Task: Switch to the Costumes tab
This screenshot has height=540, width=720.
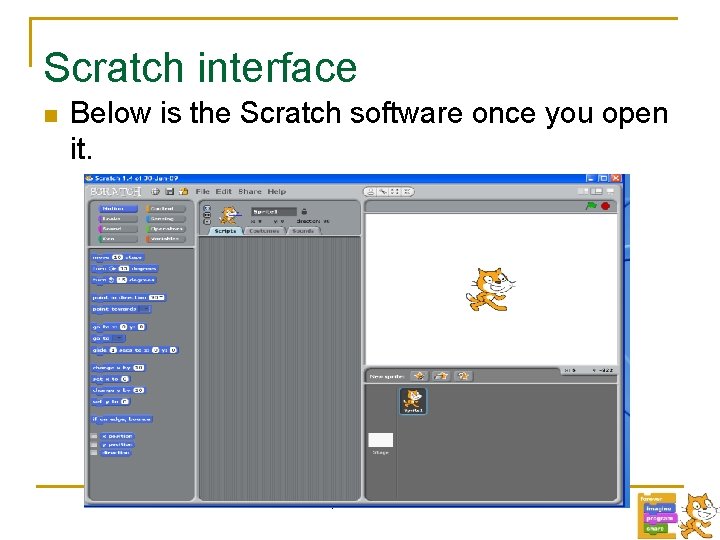Action: [264, 231]
